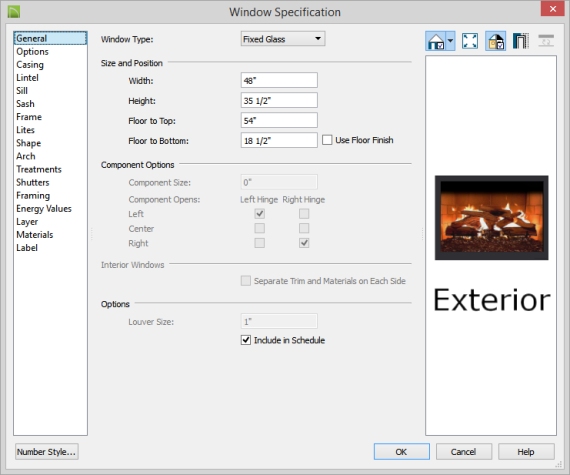Open the Number Style dialog

pyautogui.click(x=47, y=452)
